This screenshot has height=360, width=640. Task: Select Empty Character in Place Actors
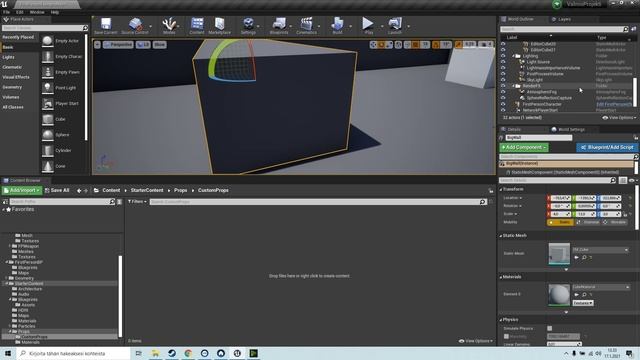[63, 56]
